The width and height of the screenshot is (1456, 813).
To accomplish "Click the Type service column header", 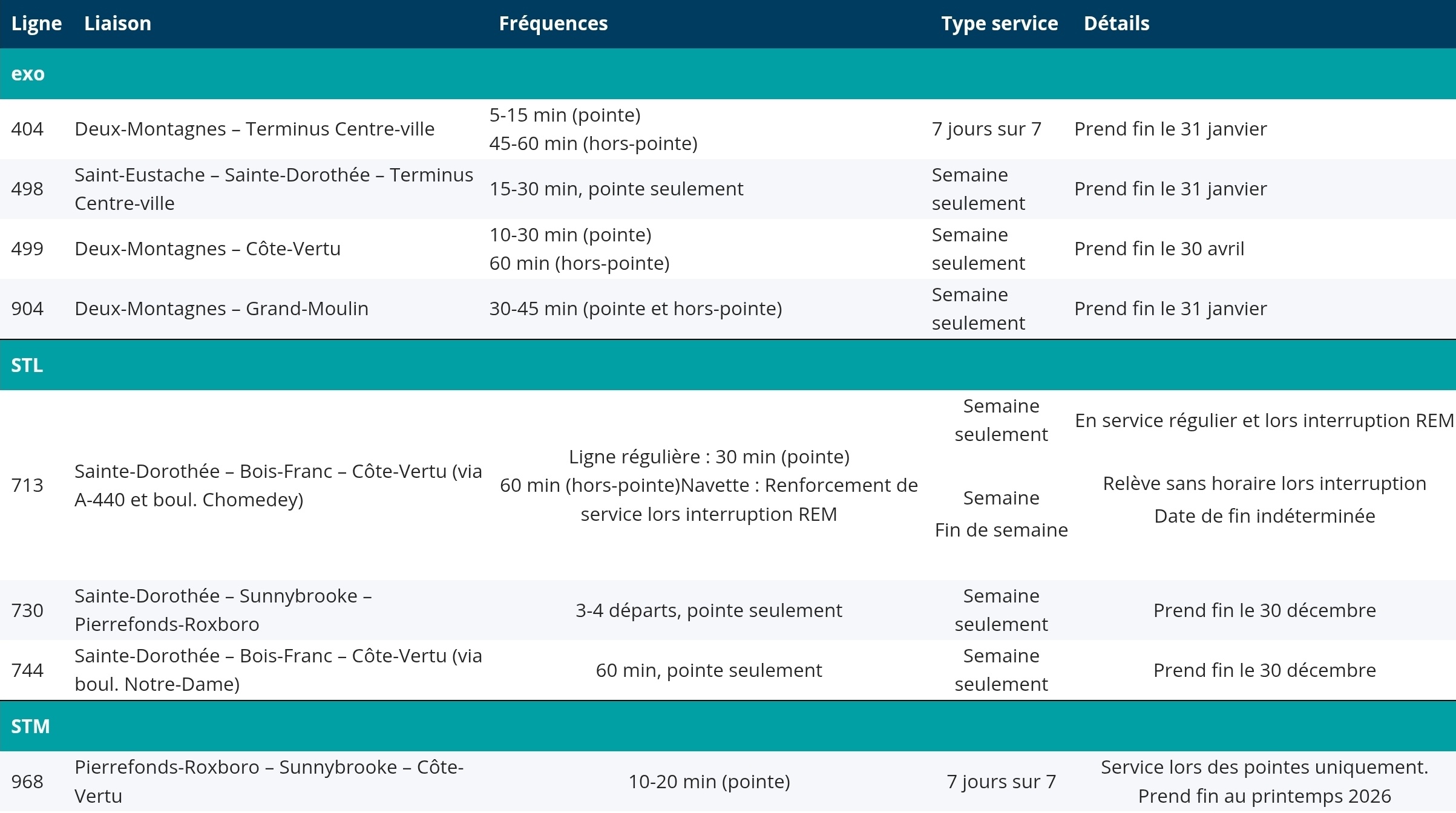I will [x=999, y=24].
